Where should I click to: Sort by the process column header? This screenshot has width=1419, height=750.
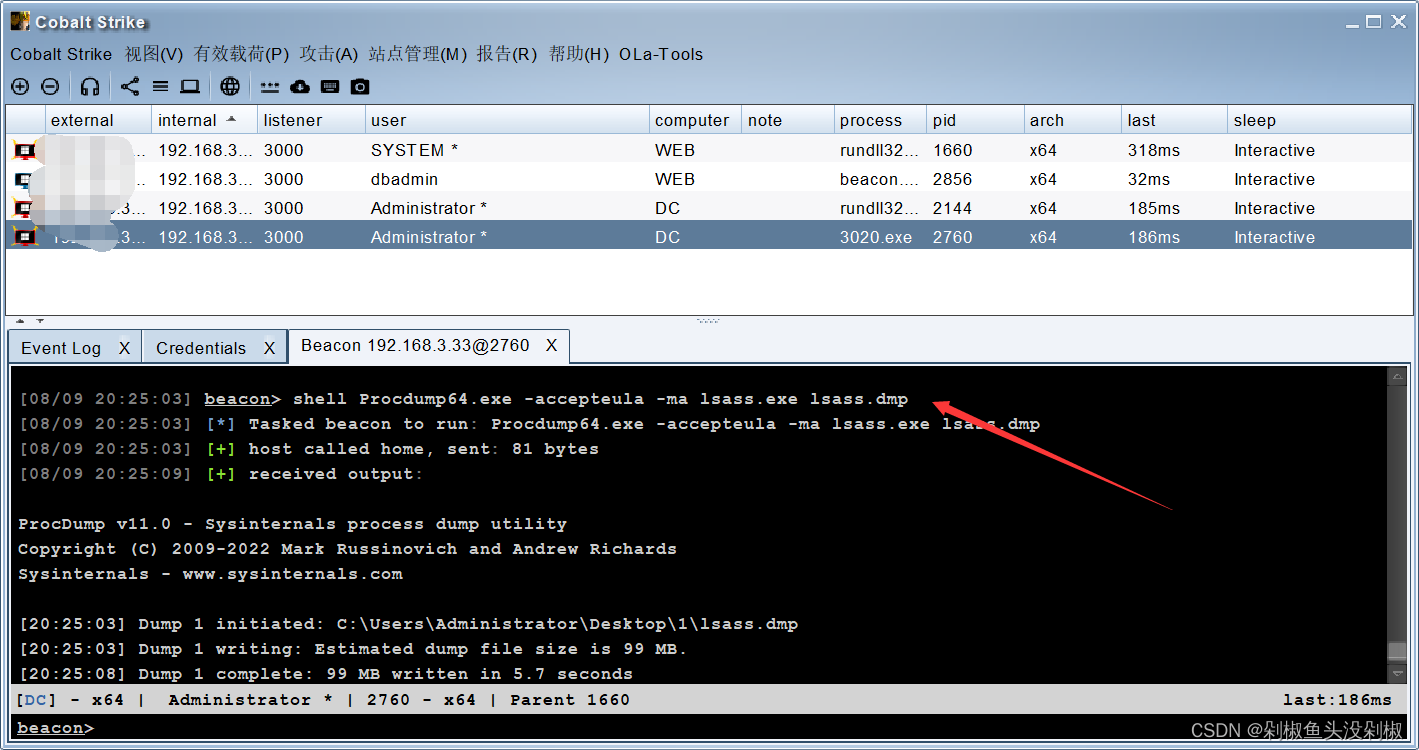[x=880, y=120]
